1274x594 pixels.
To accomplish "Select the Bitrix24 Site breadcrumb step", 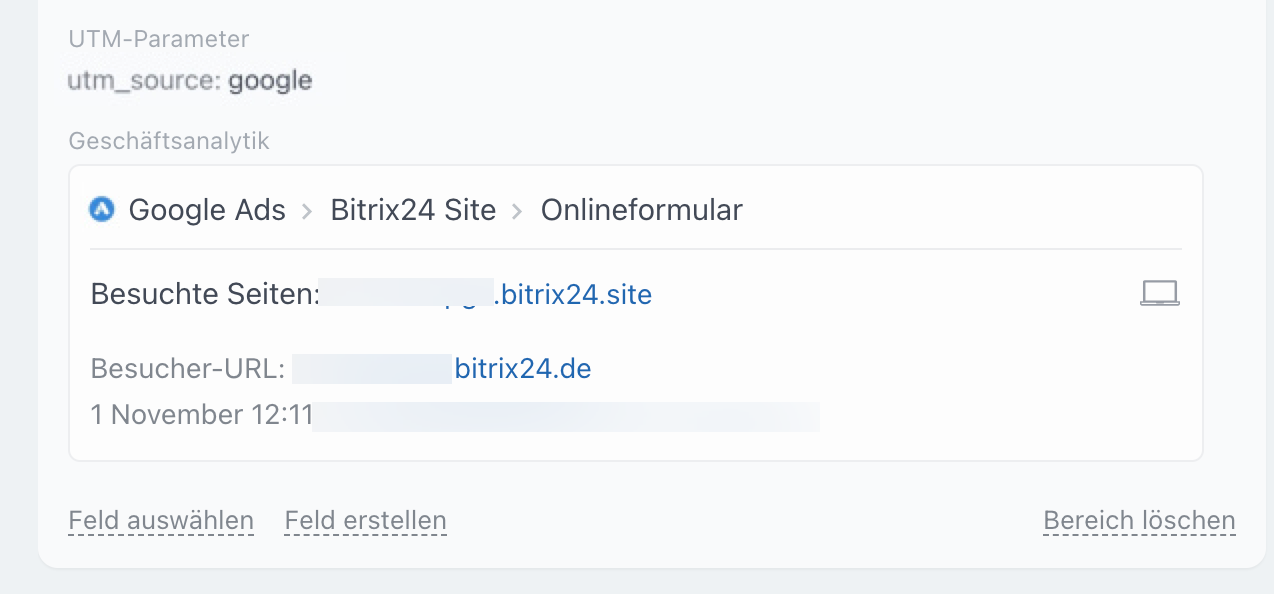I will (413, 210).
